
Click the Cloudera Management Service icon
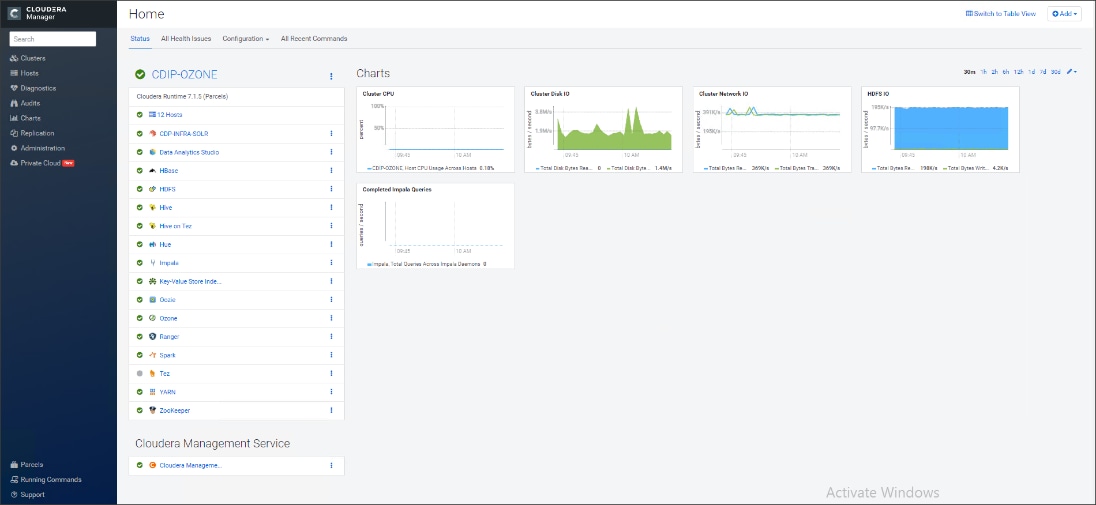(152, 465)
